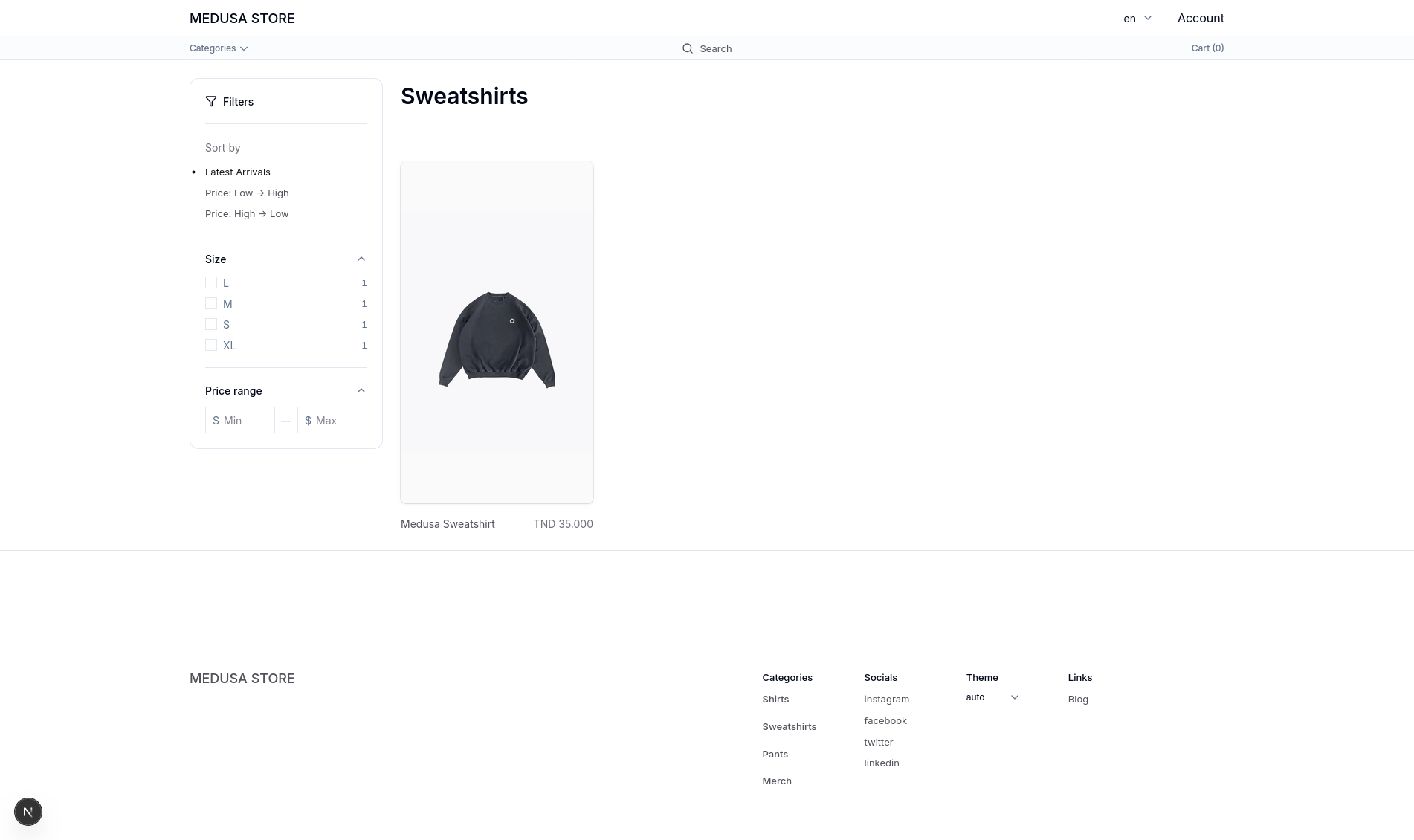Visit the facebook social link
Image resolution: width=1414 pixels, height=840 pixels.
click(x=885, y=720)
